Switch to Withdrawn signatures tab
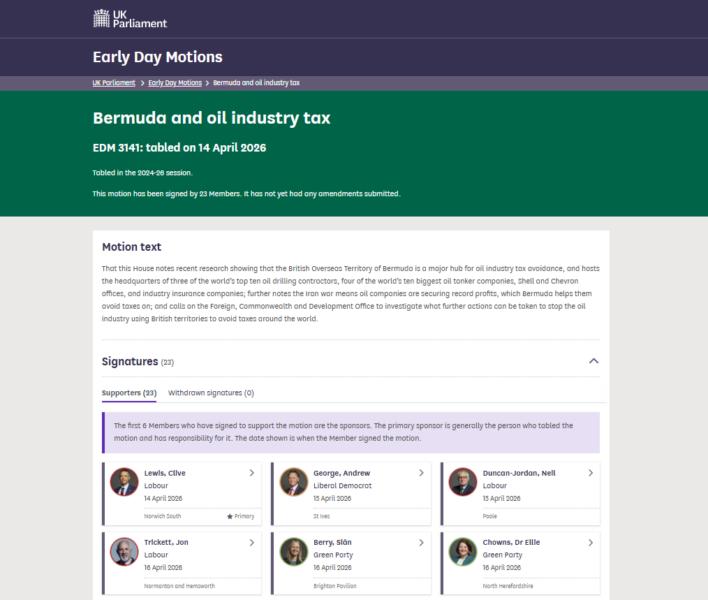Image resolution: width=708 pixels, height=600 pixels. pos(211,393)
